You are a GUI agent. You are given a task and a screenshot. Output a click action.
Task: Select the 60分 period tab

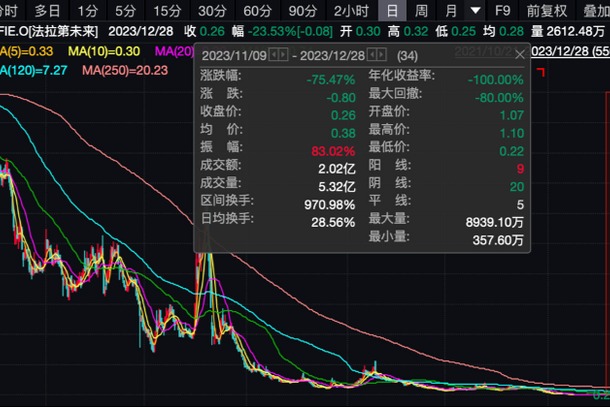[x=257, y=11]
